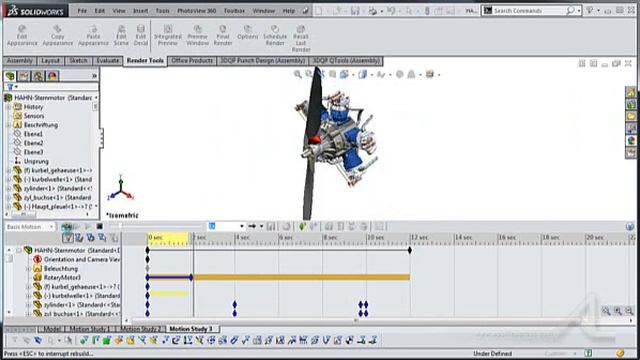This screenshot has width=640, height=360.
Task: Click the Zoom to Fit view icon
Action: click(298, 74)
